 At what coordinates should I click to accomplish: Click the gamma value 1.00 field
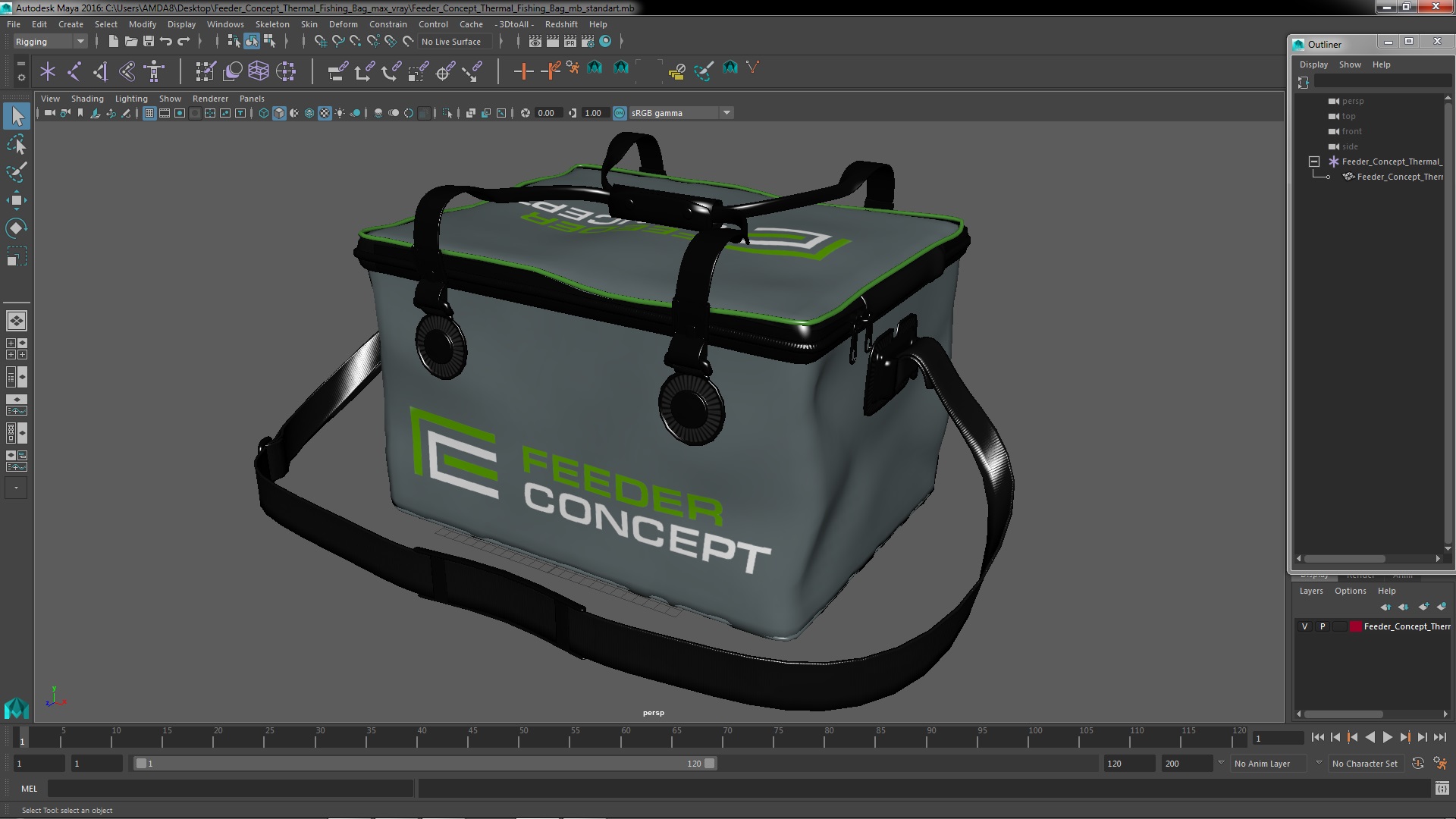594,113
